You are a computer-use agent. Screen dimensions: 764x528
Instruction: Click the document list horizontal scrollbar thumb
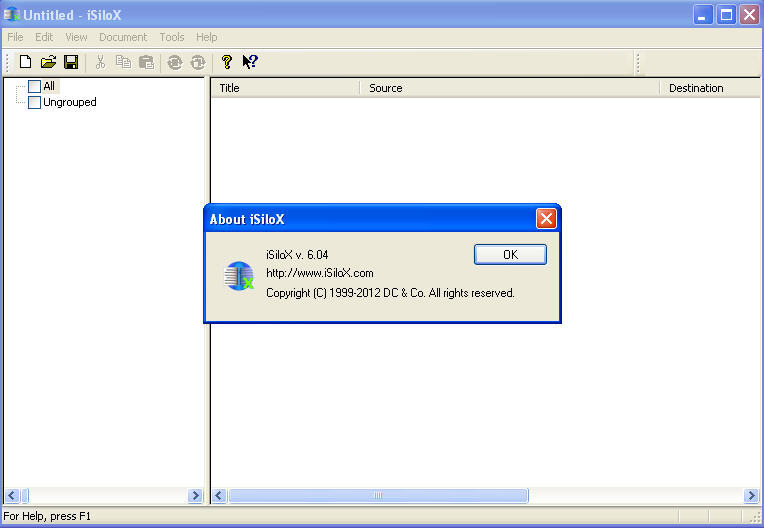pos(378,496)
